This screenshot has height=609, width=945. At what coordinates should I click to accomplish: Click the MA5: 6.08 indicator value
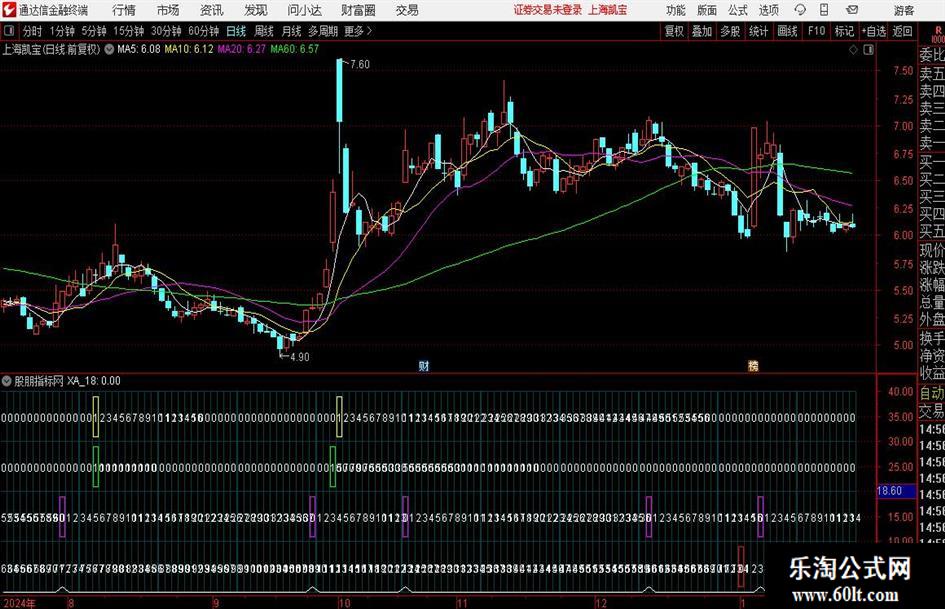(x=139, y=49)
